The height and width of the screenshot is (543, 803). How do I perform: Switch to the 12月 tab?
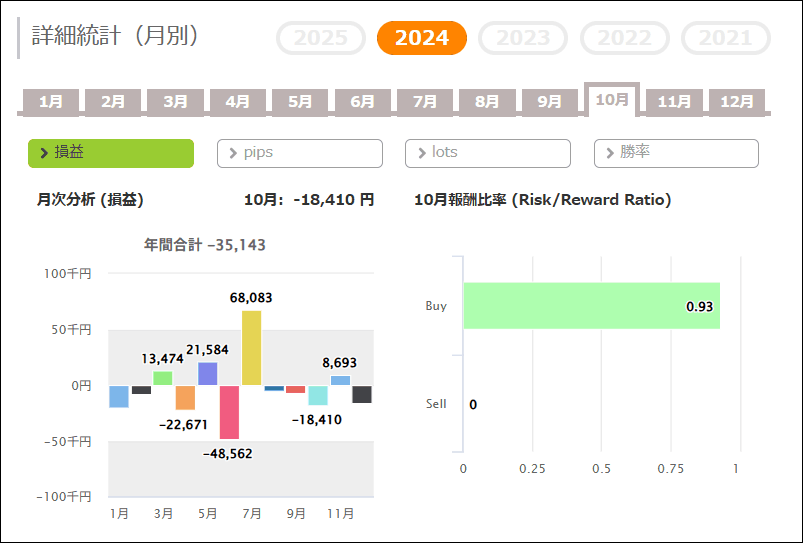tap(737, 101)
